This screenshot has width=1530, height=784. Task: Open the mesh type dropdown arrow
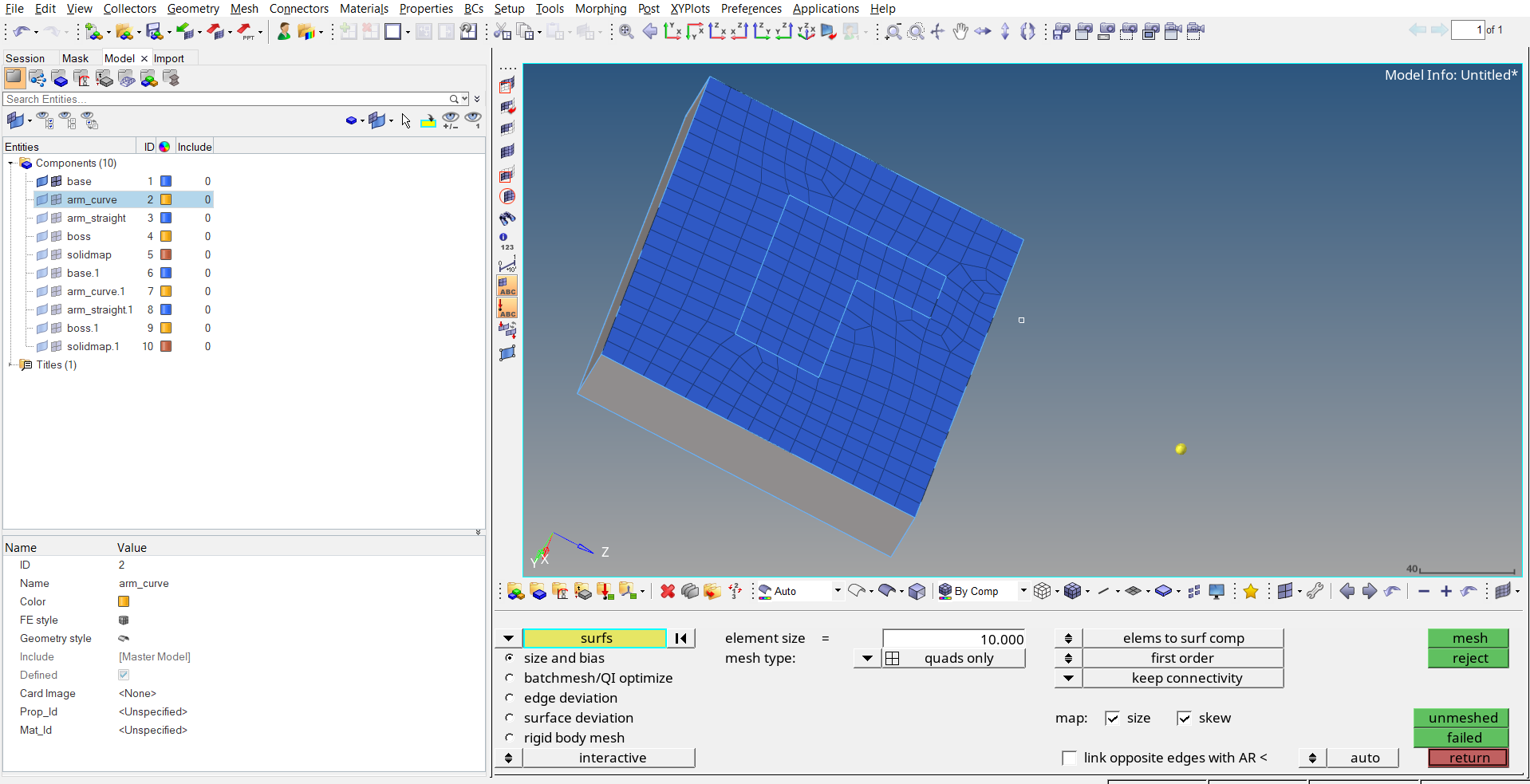(867, 658)
